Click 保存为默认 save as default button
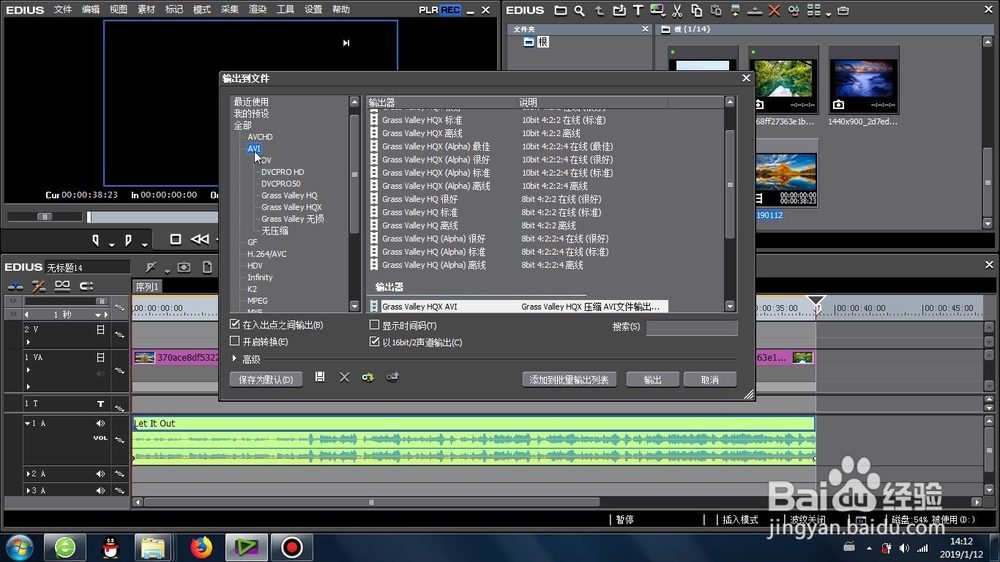Screen dimensions: 1000x562 pyautogui.click(x=266, y=380)
